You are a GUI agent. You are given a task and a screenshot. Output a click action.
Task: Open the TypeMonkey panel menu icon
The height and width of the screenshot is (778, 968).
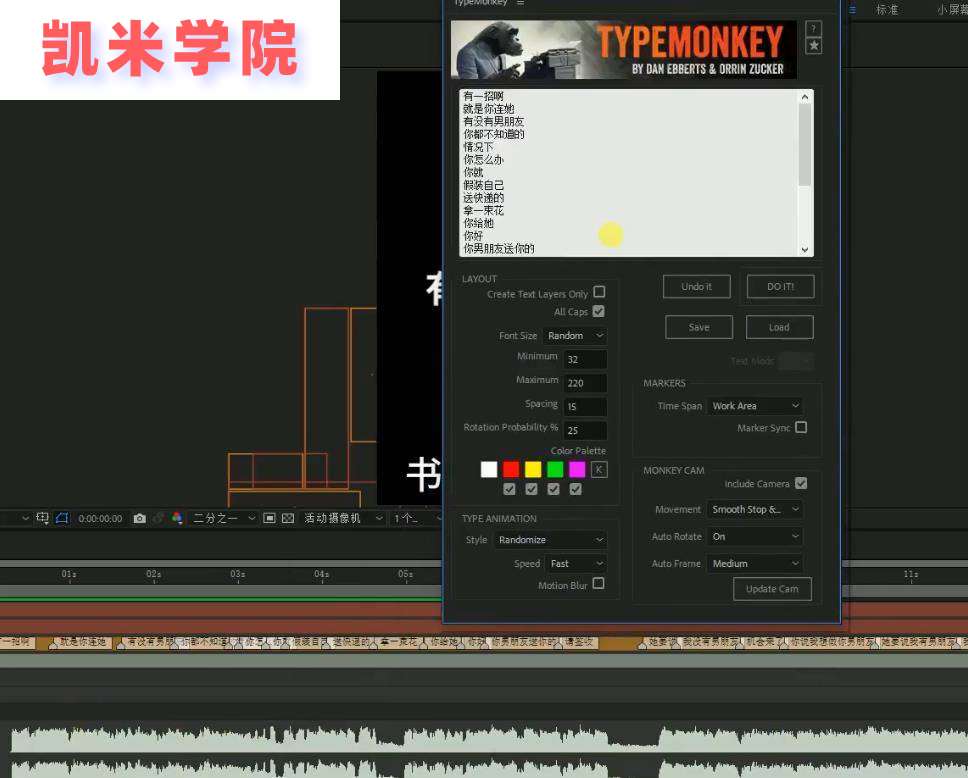pyautogui.click(x=520, y=3)
